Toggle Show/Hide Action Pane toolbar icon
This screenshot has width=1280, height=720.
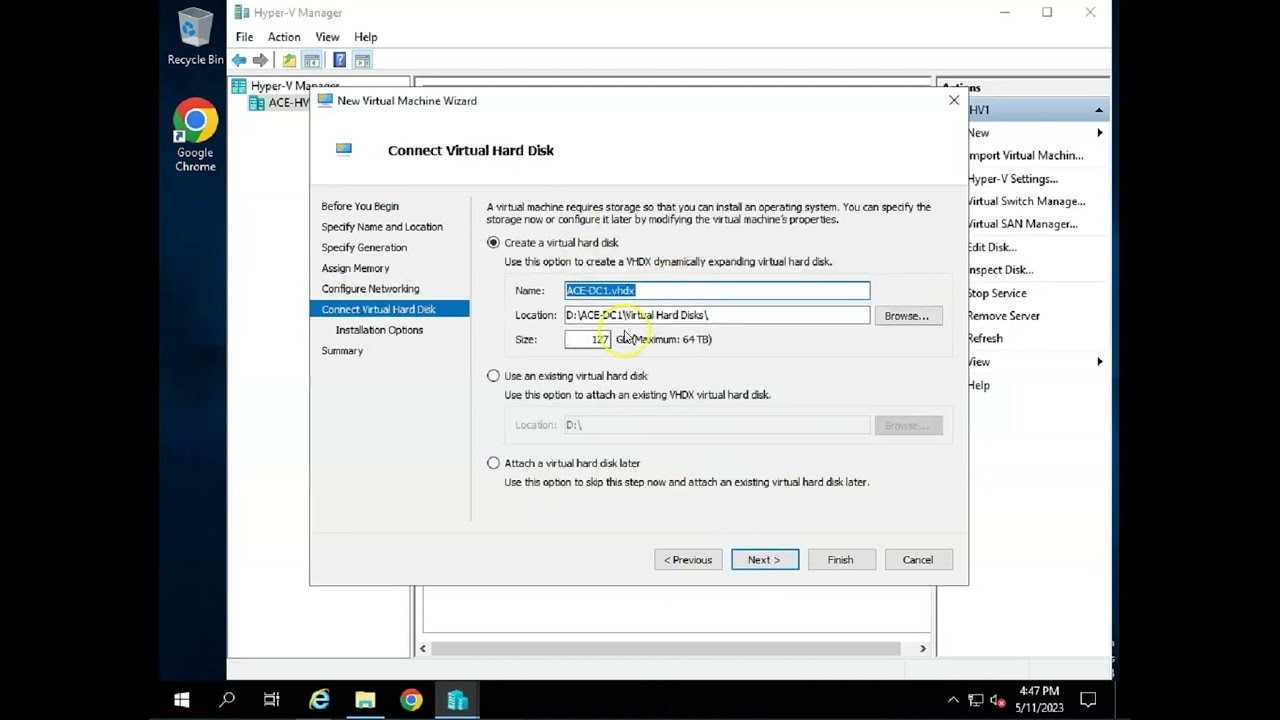(x=362, y=61)
